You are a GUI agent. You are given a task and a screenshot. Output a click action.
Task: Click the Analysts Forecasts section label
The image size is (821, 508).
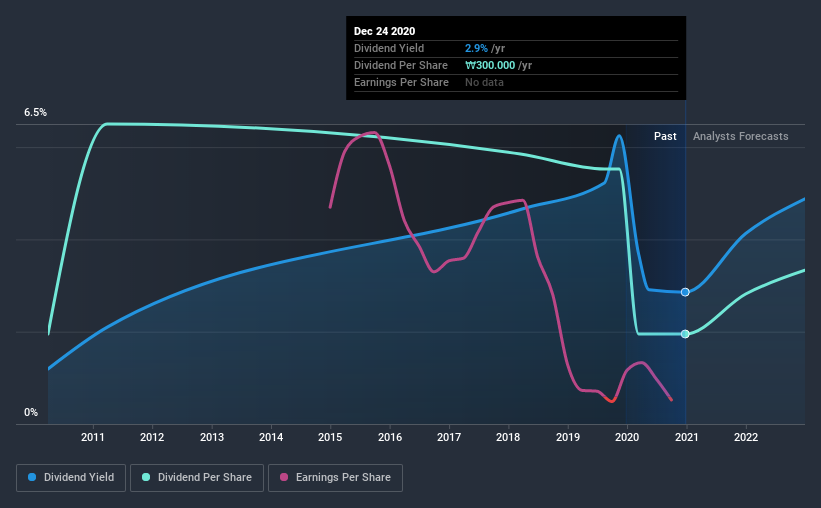740,136
